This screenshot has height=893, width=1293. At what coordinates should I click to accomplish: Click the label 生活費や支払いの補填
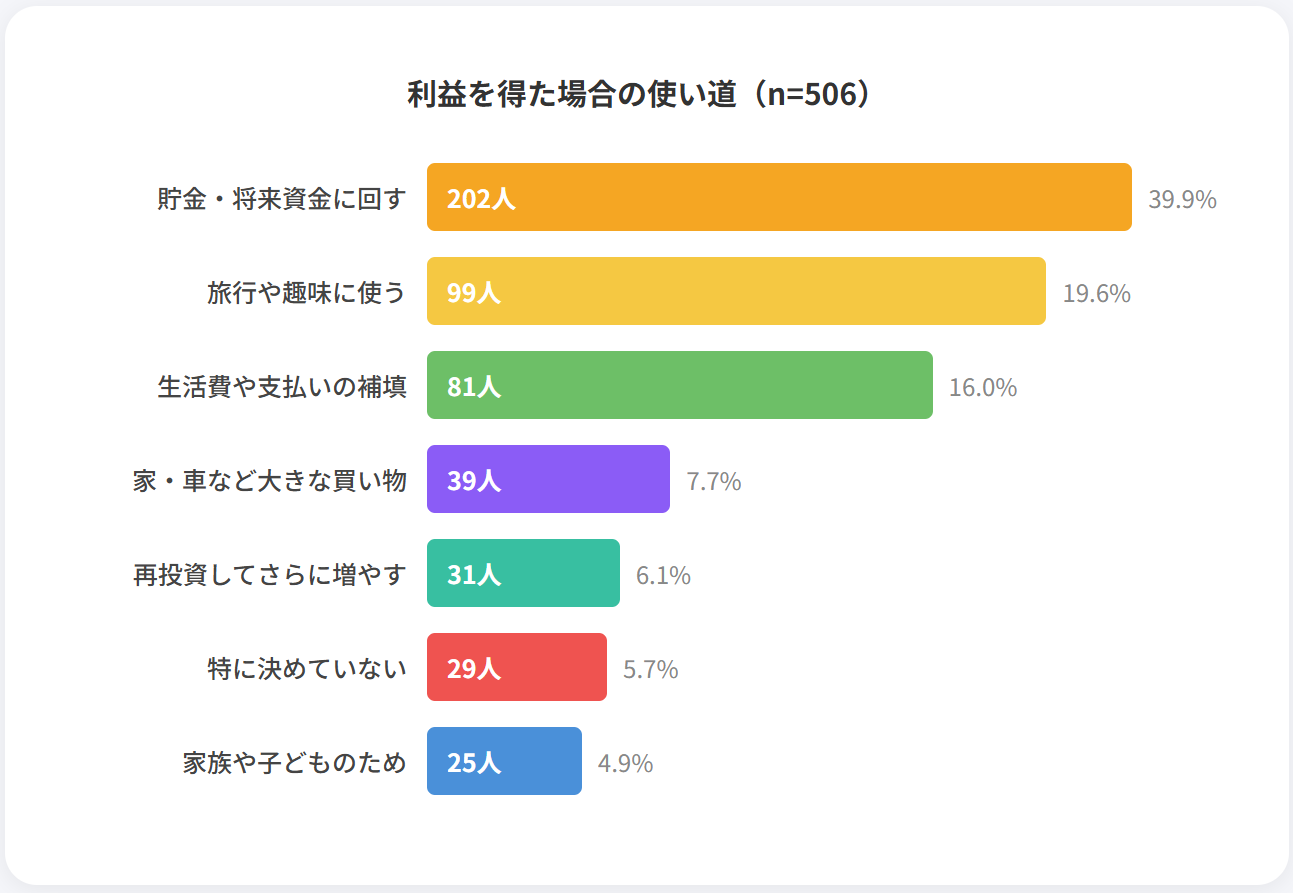(x=282, y=387)
